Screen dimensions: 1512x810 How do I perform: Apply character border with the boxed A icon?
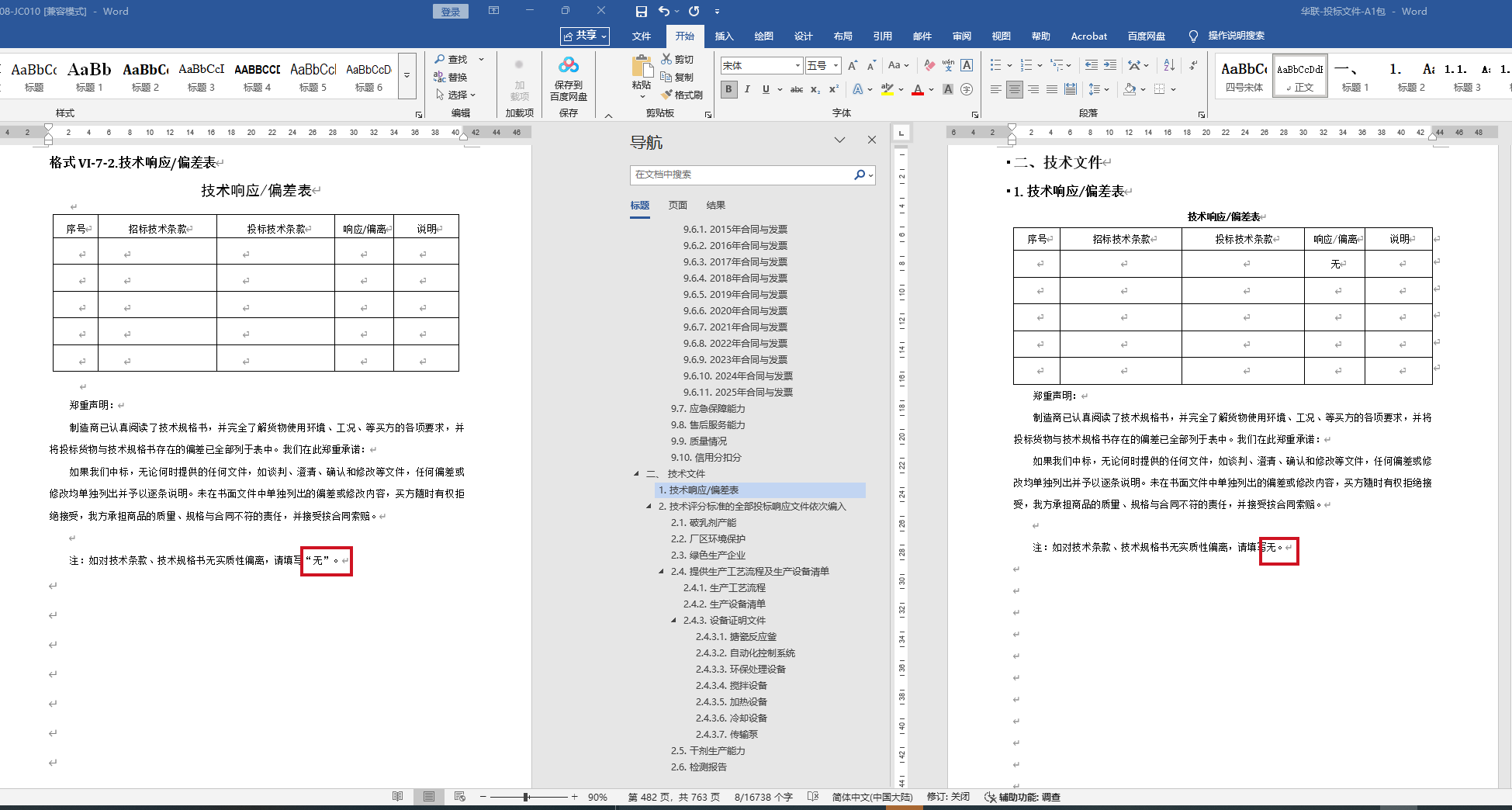click(x=967, y=65)
